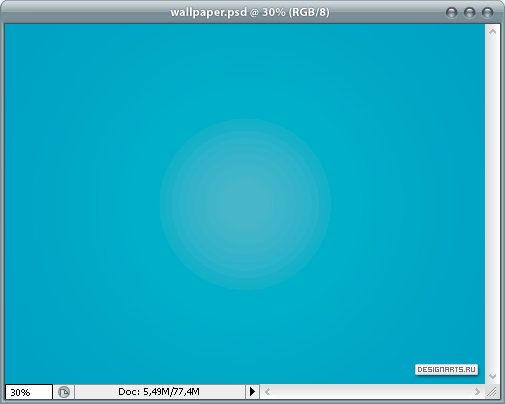Click the center of the radial gradient canvas
Image resolution: width=505 pixels, height=404 pixels.
click(x=245, y=204)
